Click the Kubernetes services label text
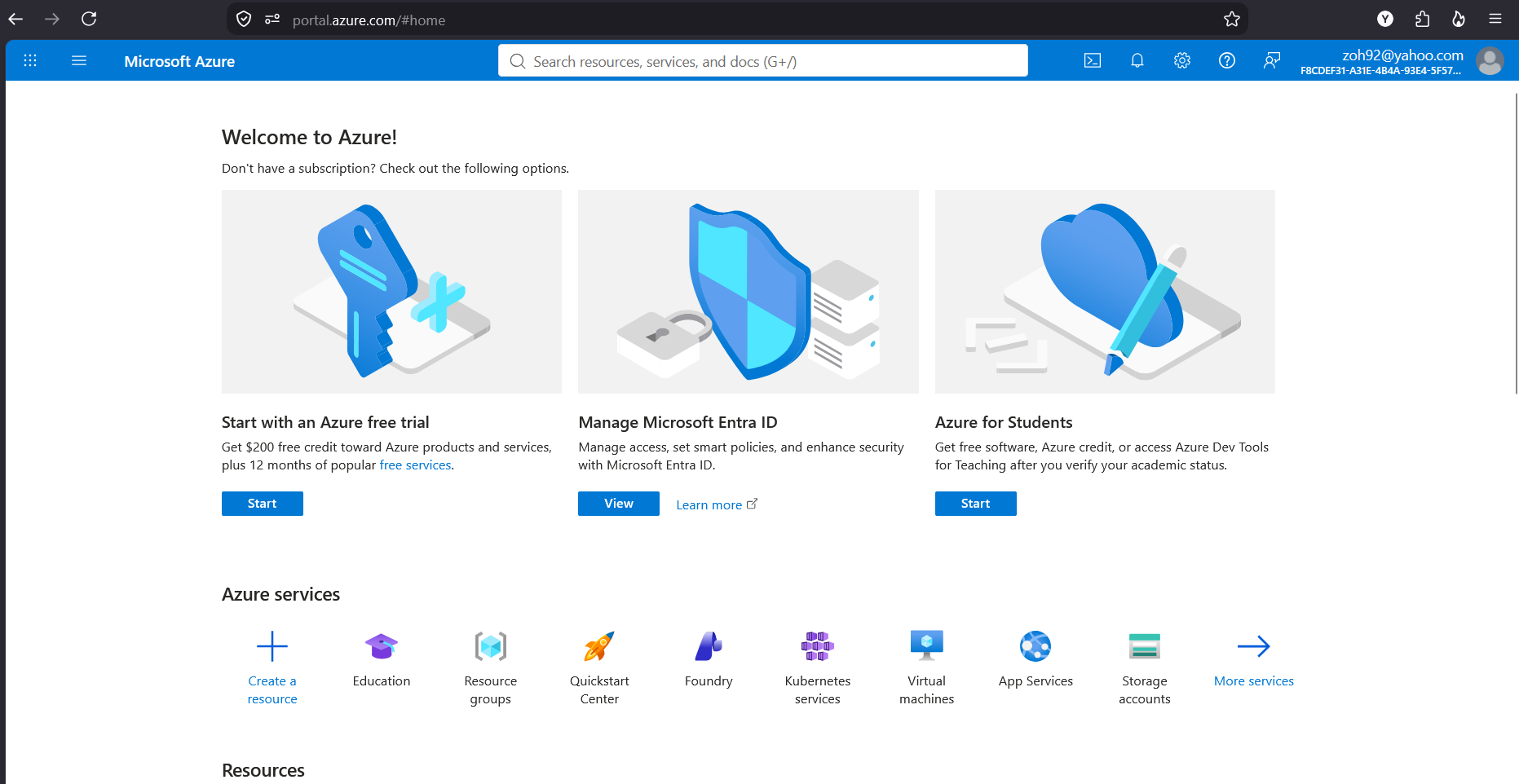Screen dimensions: 1519x784 coord(818,690)
